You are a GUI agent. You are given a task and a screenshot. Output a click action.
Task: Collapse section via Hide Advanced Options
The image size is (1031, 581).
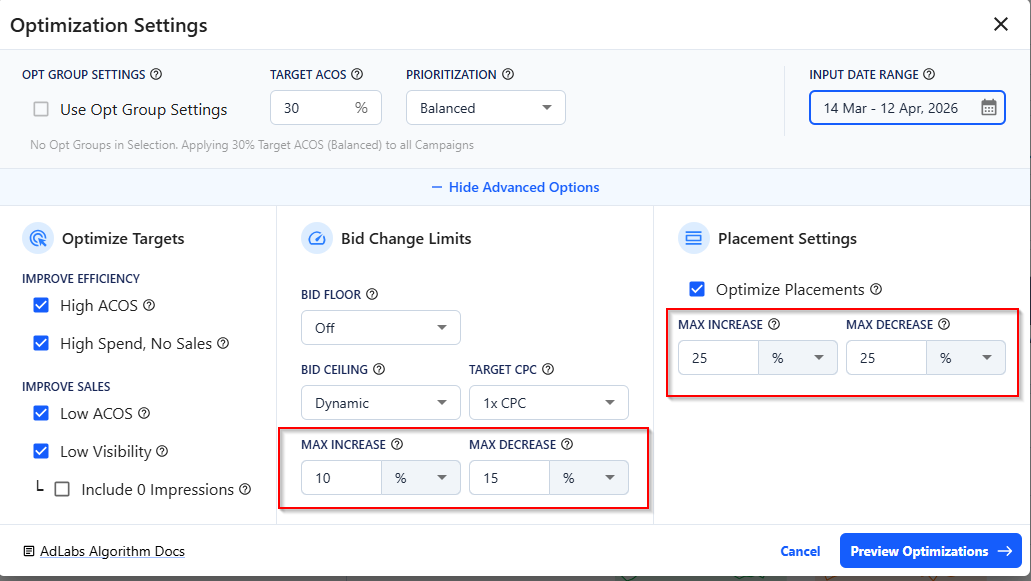pos(515,187)
